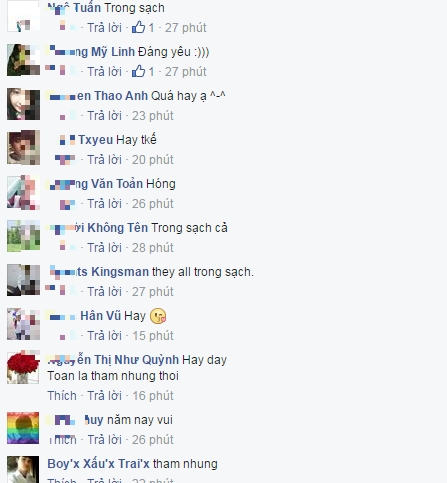447x483 pixels.
Task: Open the kiss emoji in Hân Vũ's comment
Action: (x=158, y=316)
